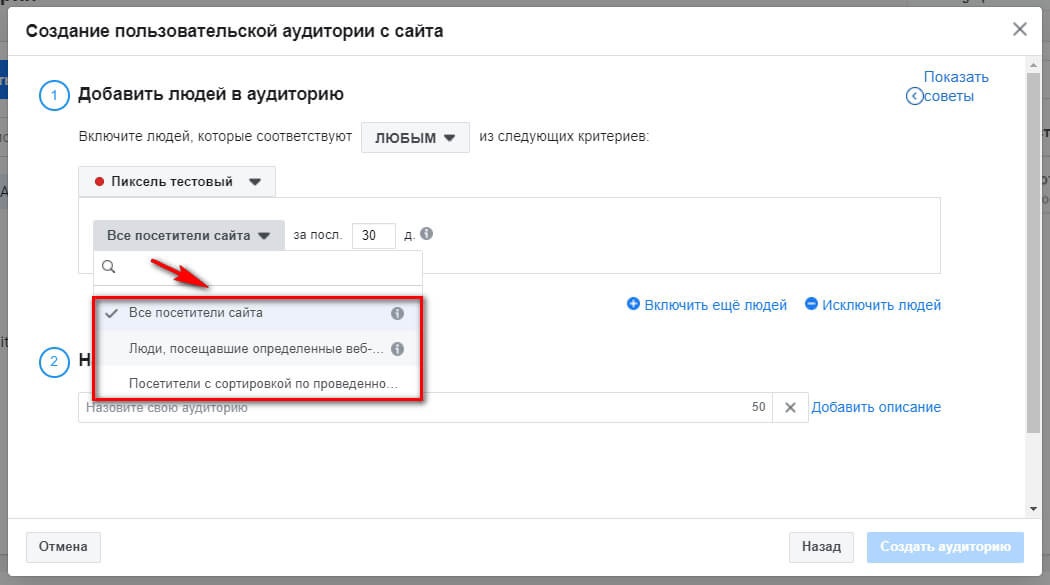The image size is (1050, 585).
Task: Click the minus icon for Исключить людей
Action: 811,304
